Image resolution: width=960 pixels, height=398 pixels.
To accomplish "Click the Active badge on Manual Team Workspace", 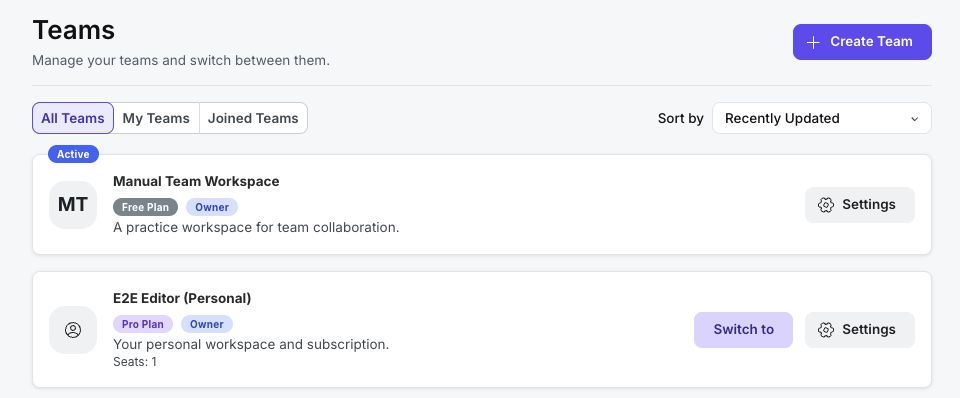I will click(x=73, y=154).
